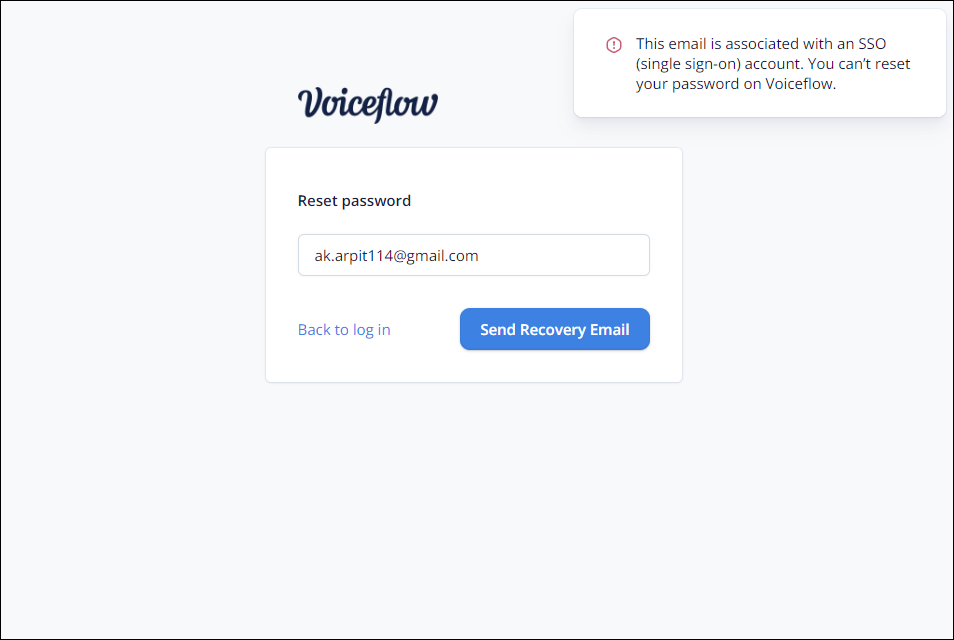Submit the form with the blue Send Recovery Email button
Viewport: 954px width, 640px height.
tap(554, 329)
